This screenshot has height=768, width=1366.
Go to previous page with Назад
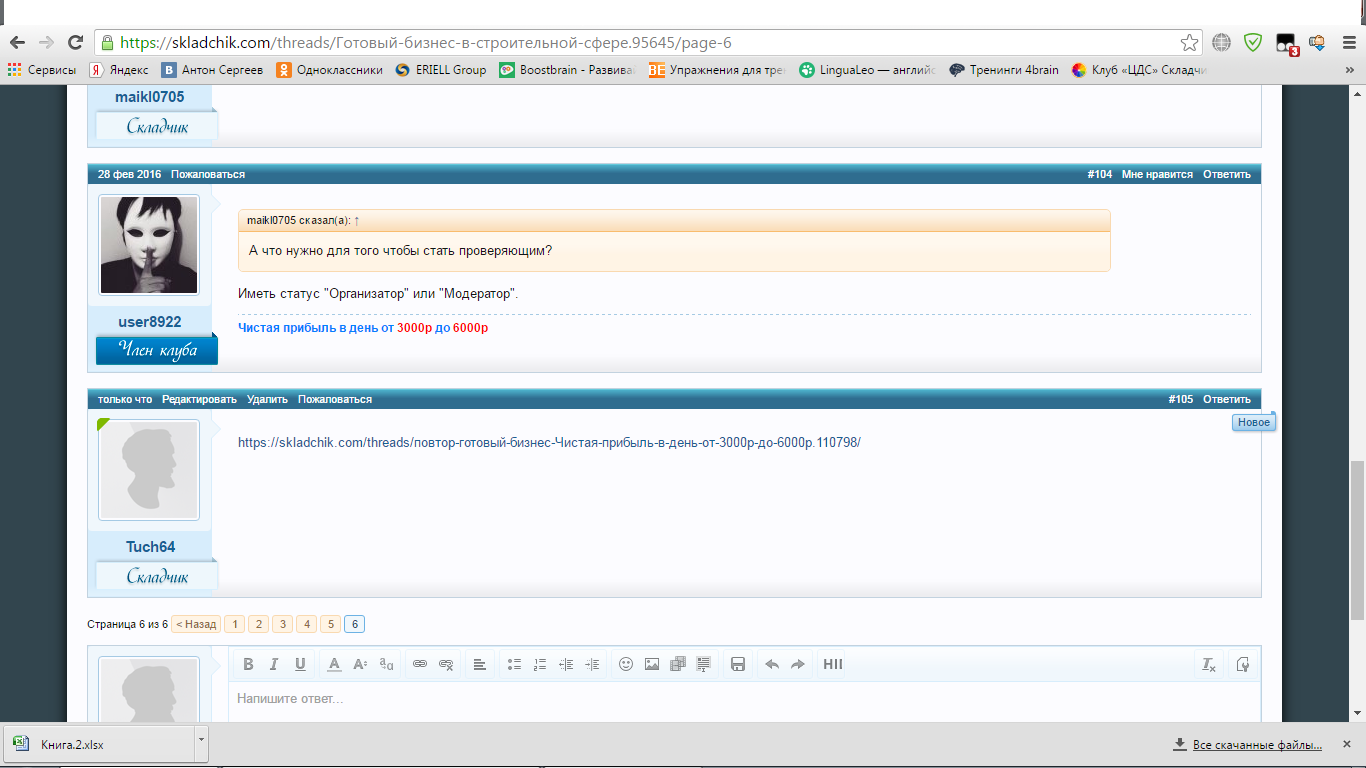pyautogui.click(x=196, y=624)
